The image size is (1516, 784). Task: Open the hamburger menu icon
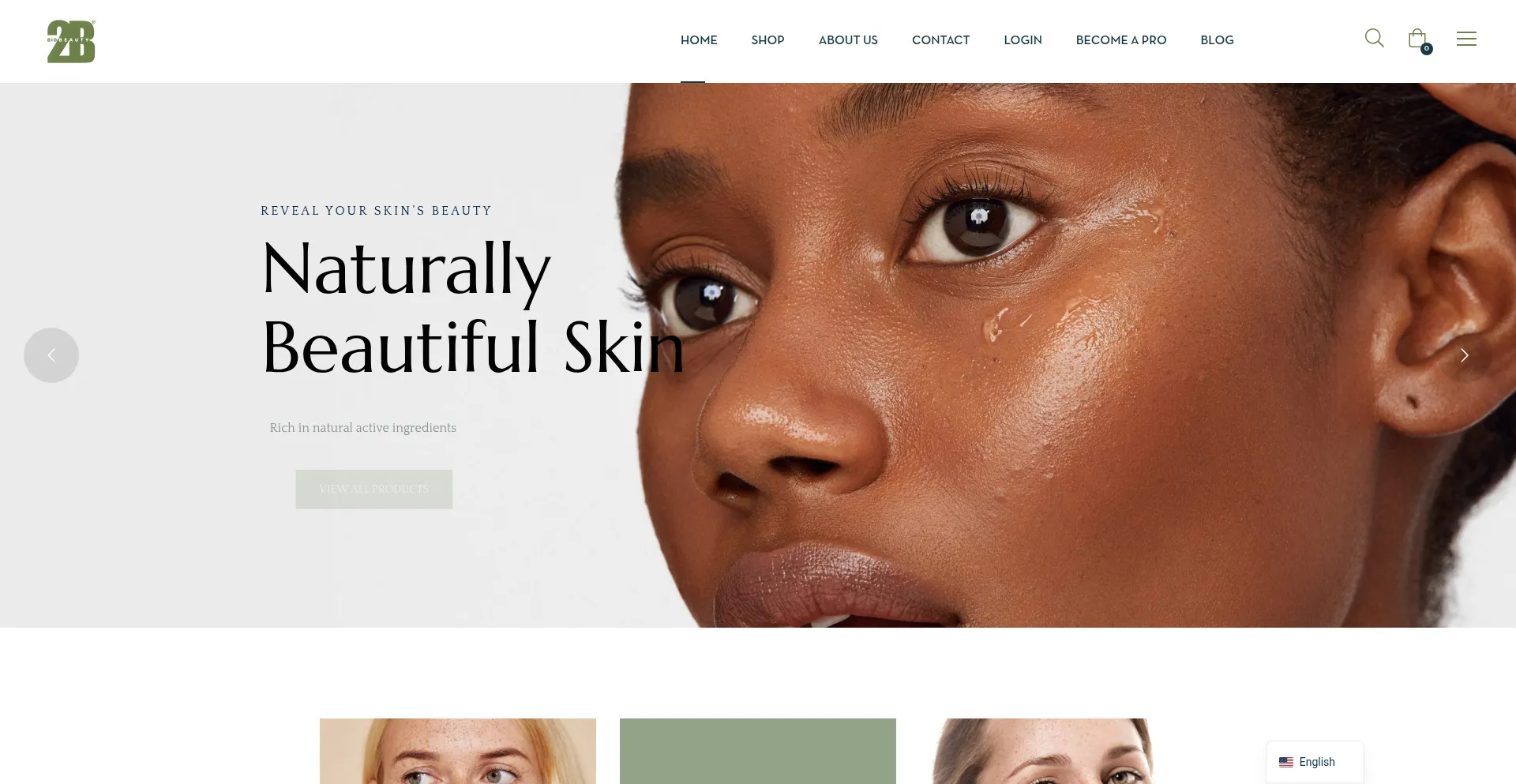[x=1466, y=39]
